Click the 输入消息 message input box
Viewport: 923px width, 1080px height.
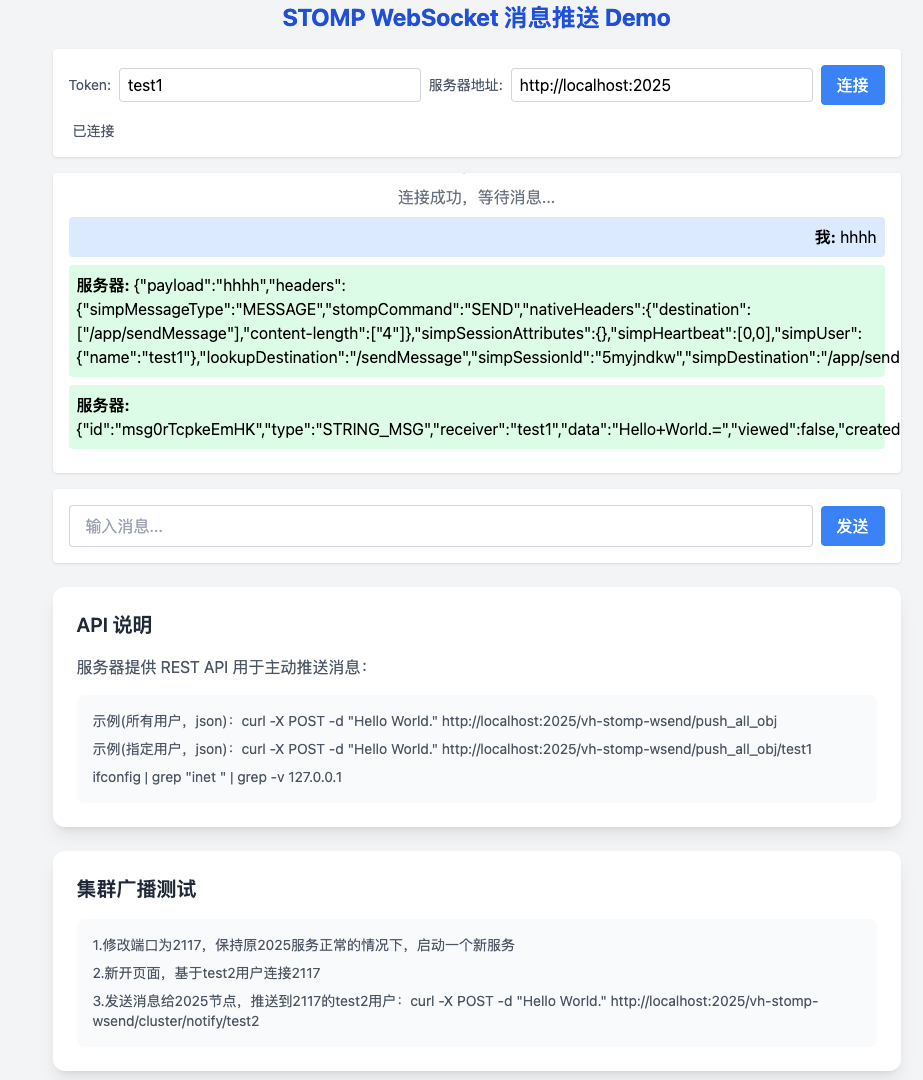(440, 525)
